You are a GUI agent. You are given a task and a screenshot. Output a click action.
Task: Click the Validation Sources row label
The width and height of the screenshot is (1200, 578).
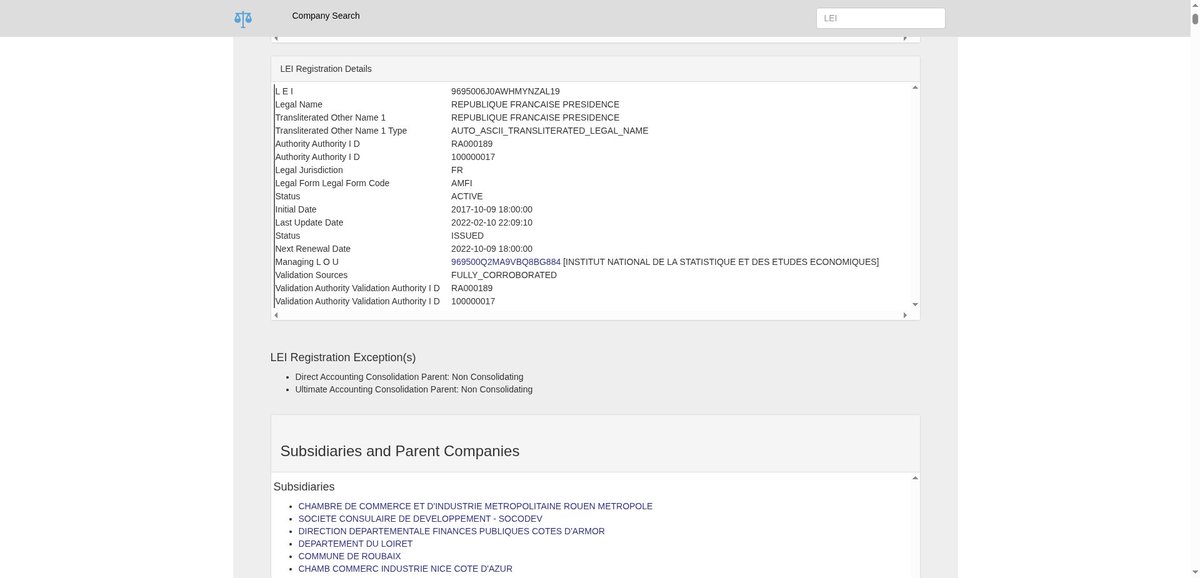pyautogui.click(x=311, y=275)
